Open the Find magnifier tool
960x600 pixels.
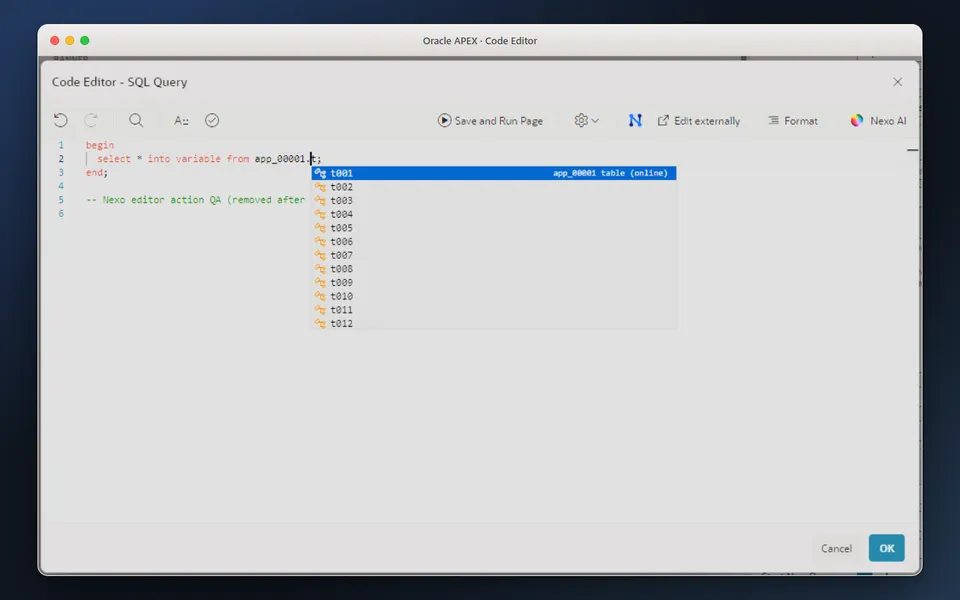click(136, 120)
